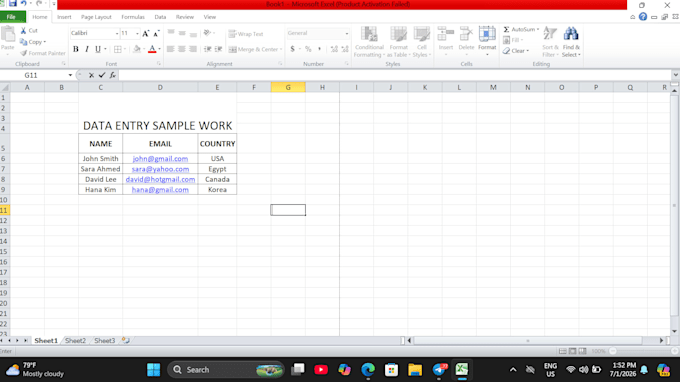Click the Cut command
The width and height of the screenshot is (680, 382).
[x=29, y=30]
